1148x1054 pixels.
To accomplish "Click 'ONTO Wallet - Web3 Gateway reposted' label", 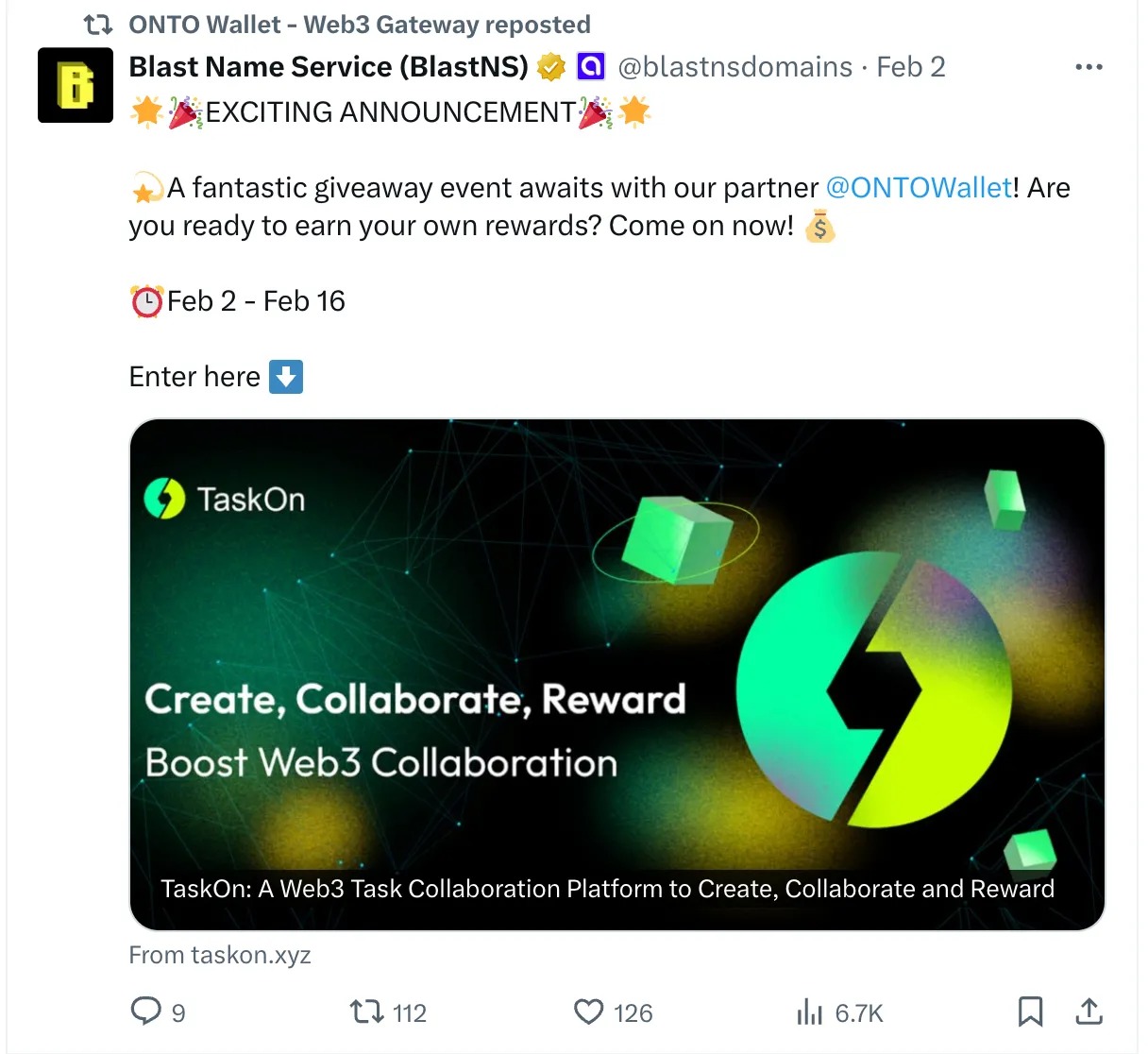I will 360,25.
